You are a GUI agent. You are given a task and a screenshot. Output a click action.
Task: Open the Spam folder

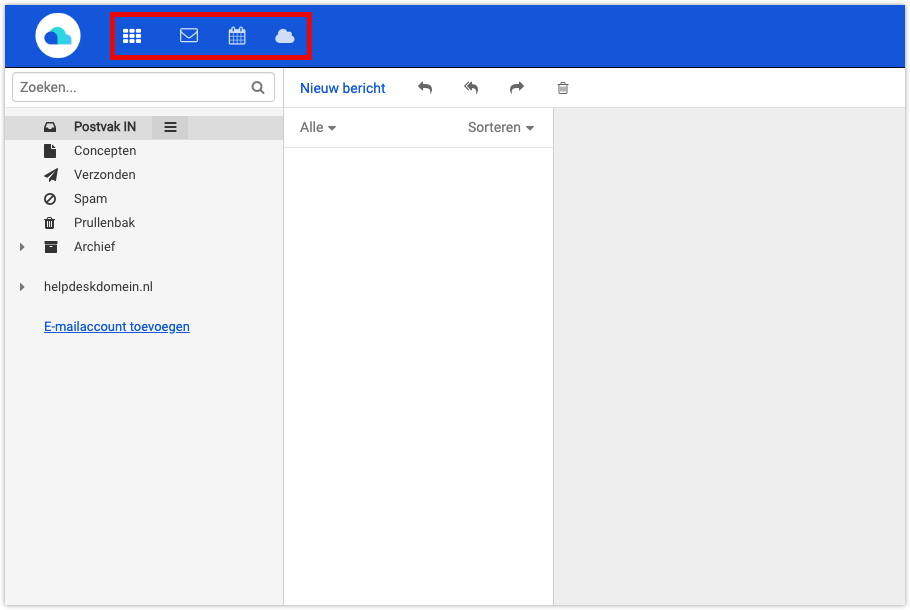pyautogui.click(x=90, y=198)
